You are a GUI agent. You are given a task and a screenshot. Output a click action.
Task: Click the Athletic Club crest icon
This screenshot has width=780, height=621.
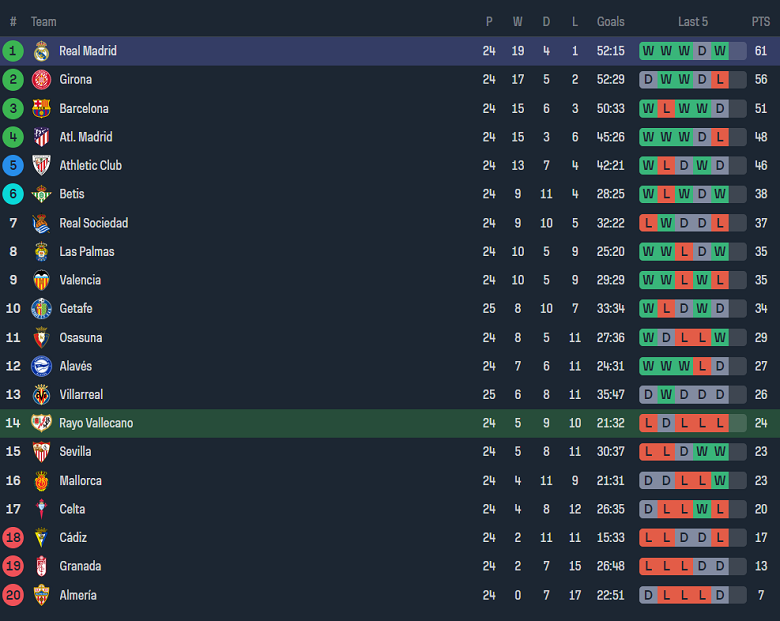pyautogui.click(x=41, y=166)
